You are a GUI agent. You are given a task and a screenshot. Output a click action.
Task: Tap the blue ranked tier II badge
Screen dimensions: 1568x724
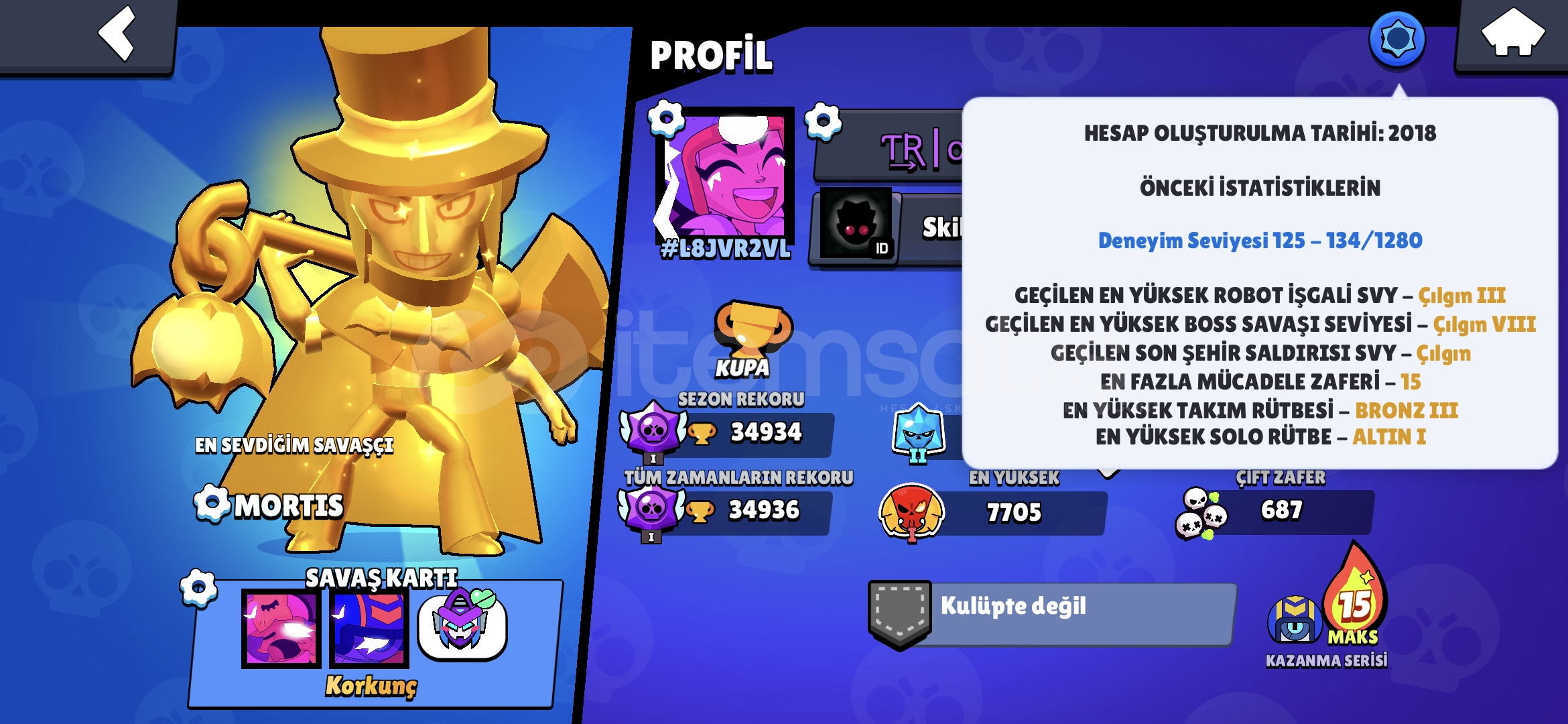pyautogui.click(x=918, y=432)
